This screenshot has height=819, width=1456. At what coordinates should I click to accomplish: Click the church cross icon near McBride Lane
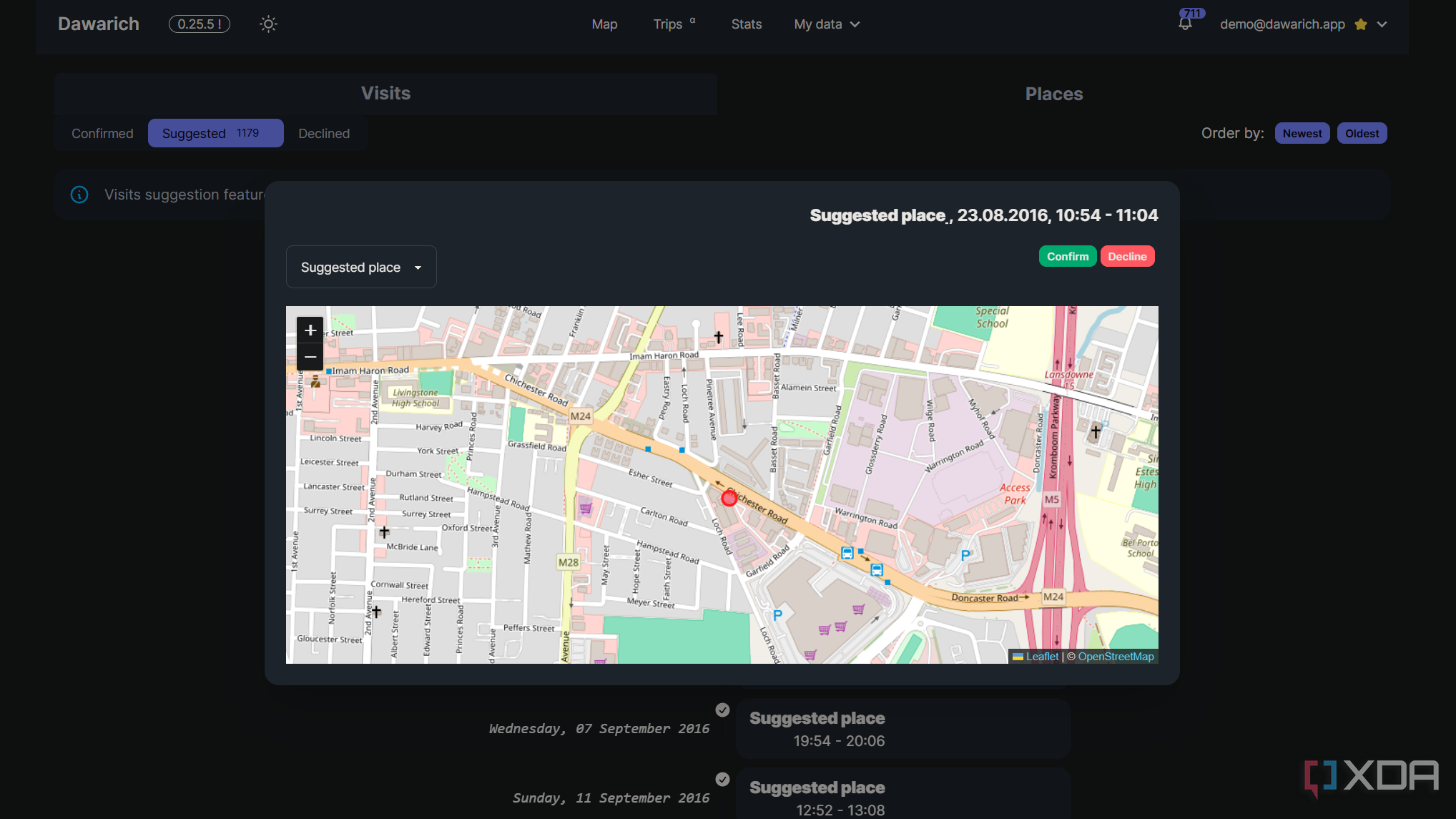pos(384,532)
